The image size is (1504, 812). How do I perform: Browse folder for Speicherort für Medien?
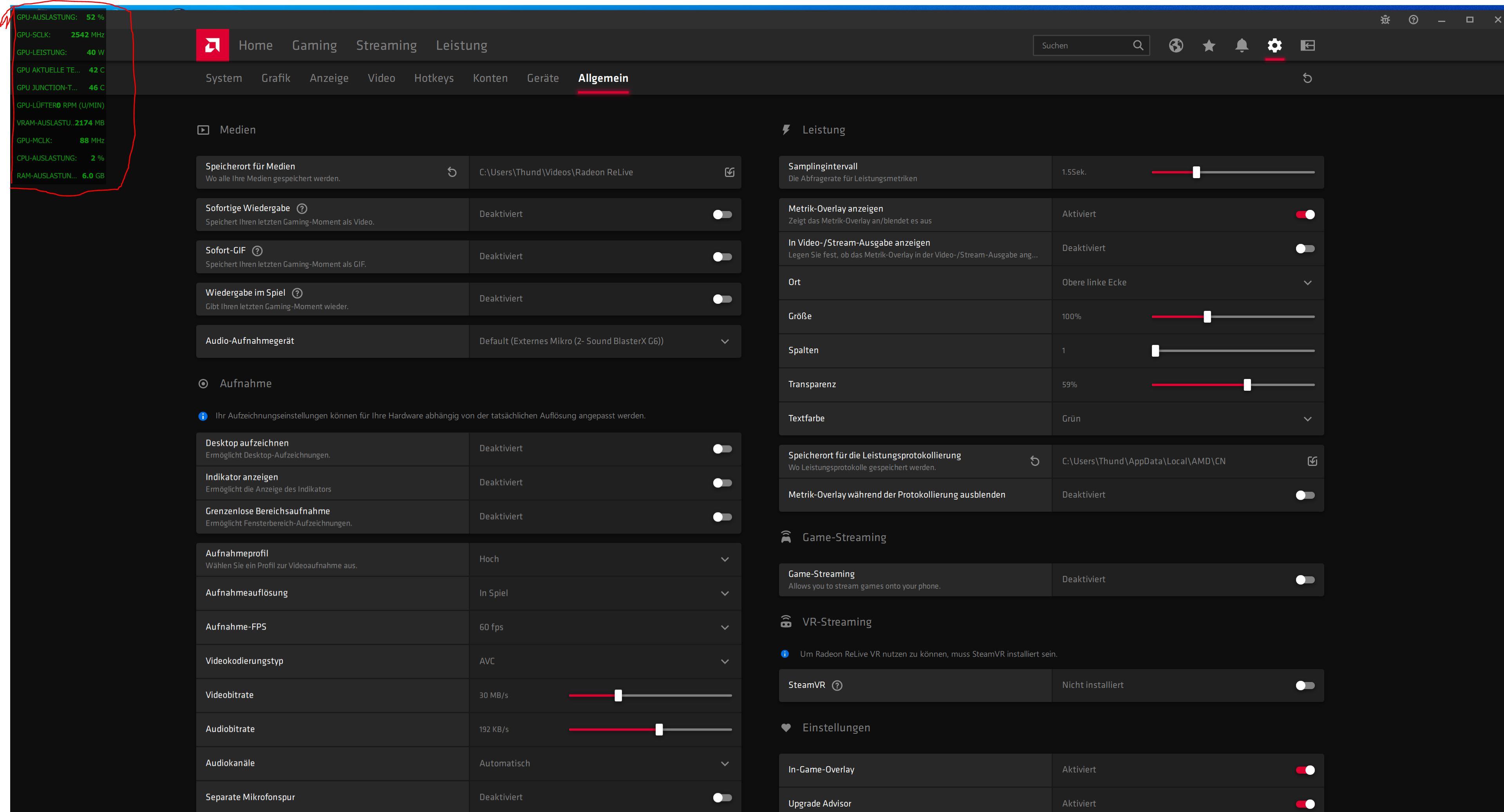point(729,172)
